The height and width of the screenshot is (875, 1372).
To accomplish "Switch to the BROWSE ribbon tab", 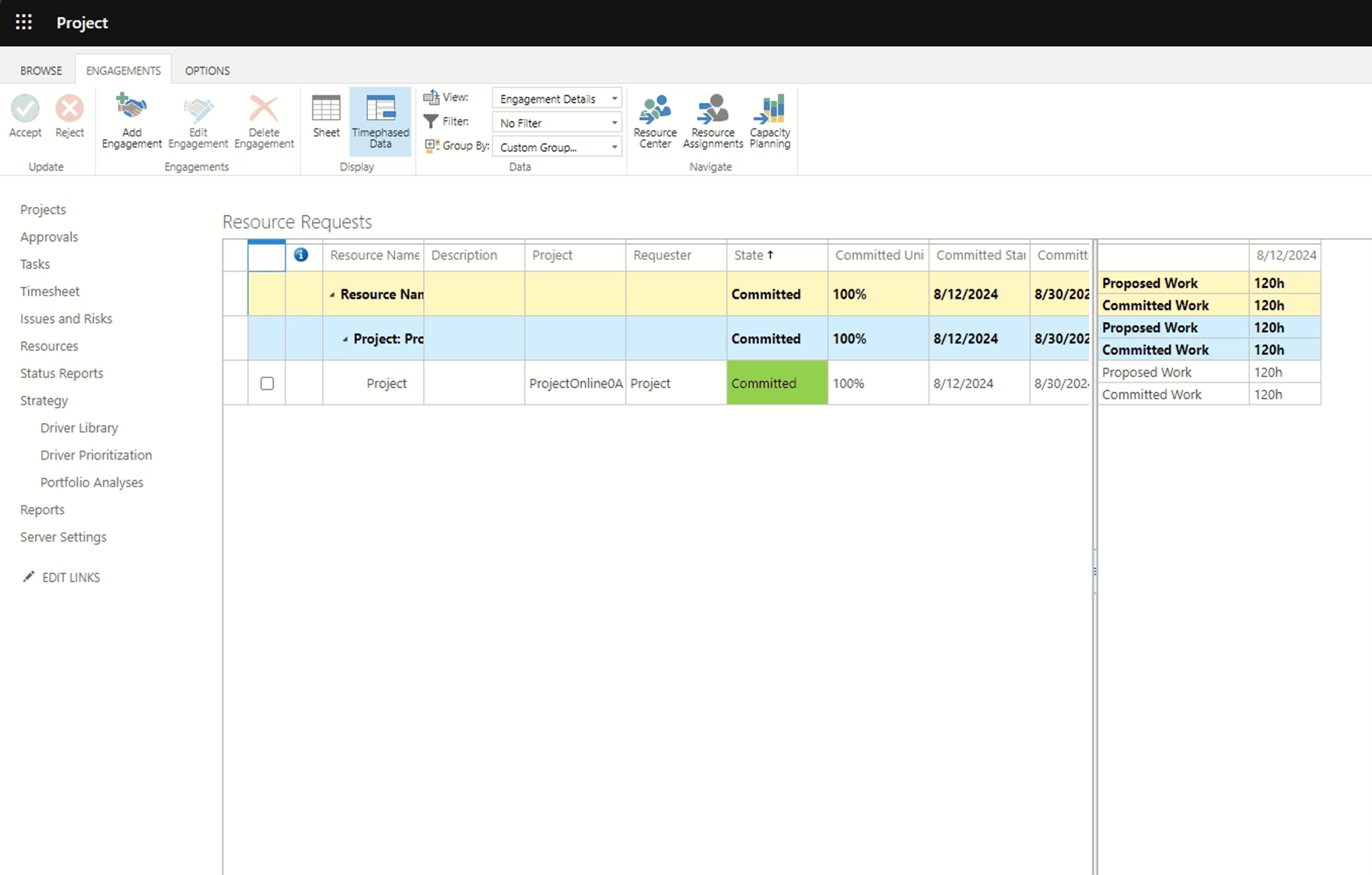I will pos(41,70).
